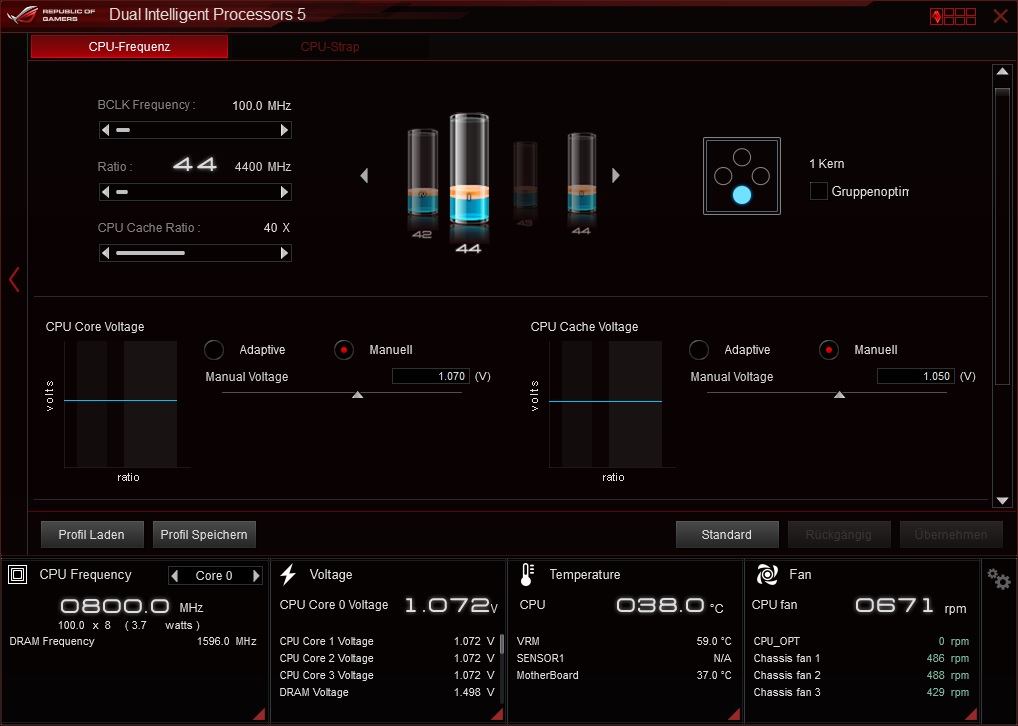This screenshot has height=726, width=1018.
Task: Click the CPU Cache manual voltage field 1.050
Action: pos(915,376)
